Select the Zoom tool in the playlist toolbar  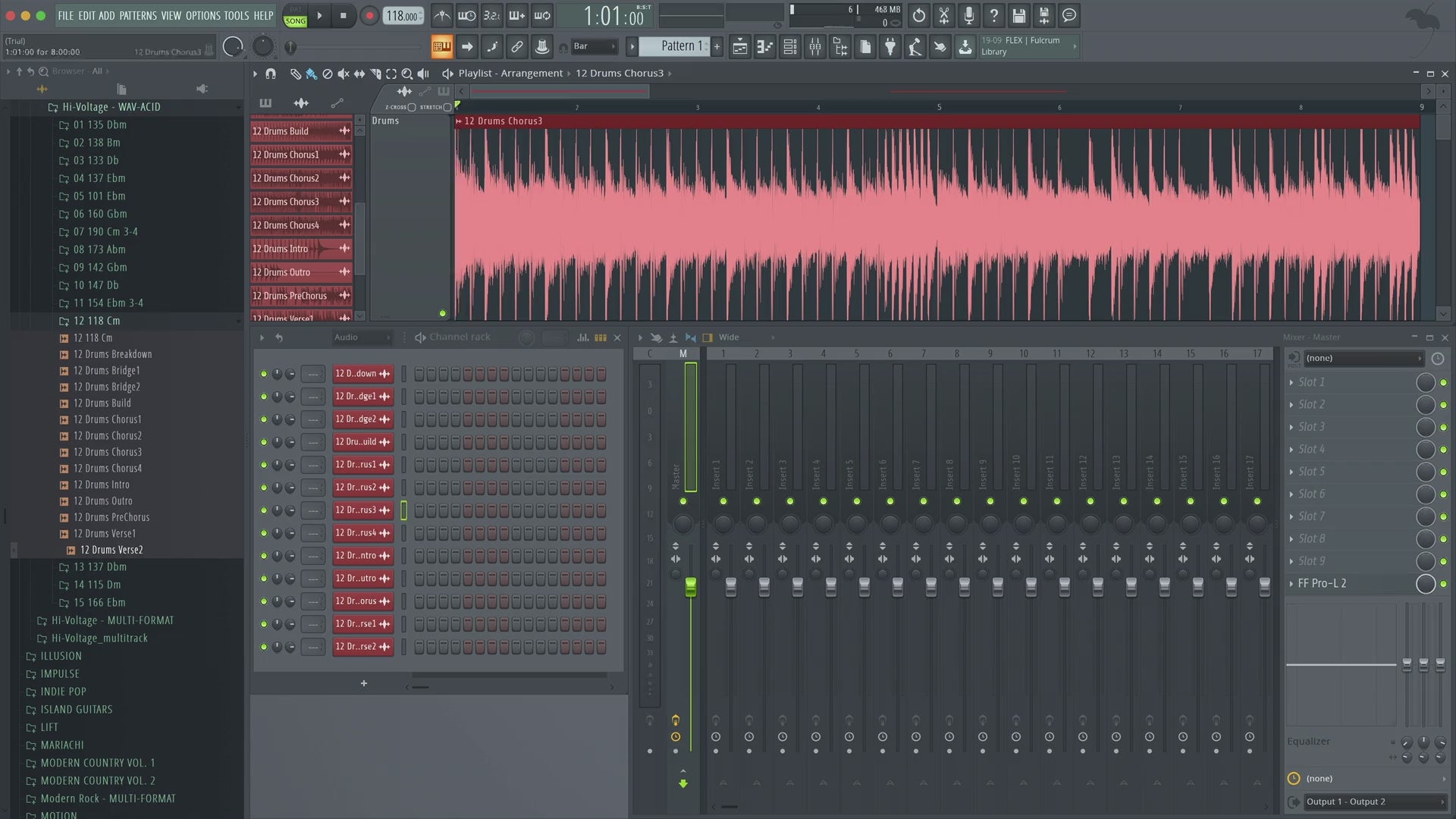coord(406,74)
